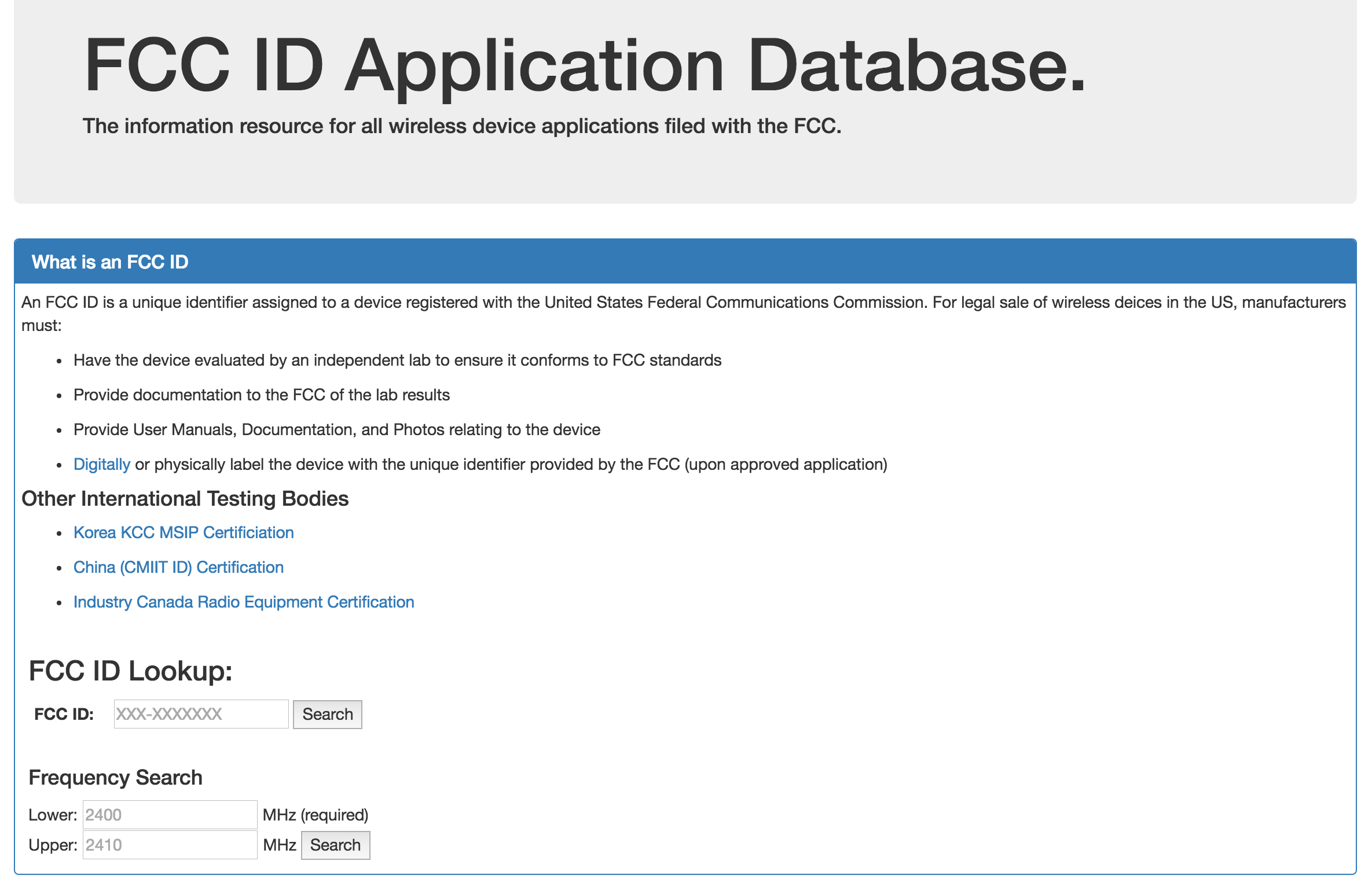This screenshot has height=883, width=1372.
Task: Click the 'What is an FCC ID' panel header
Action: click(110, 262)
